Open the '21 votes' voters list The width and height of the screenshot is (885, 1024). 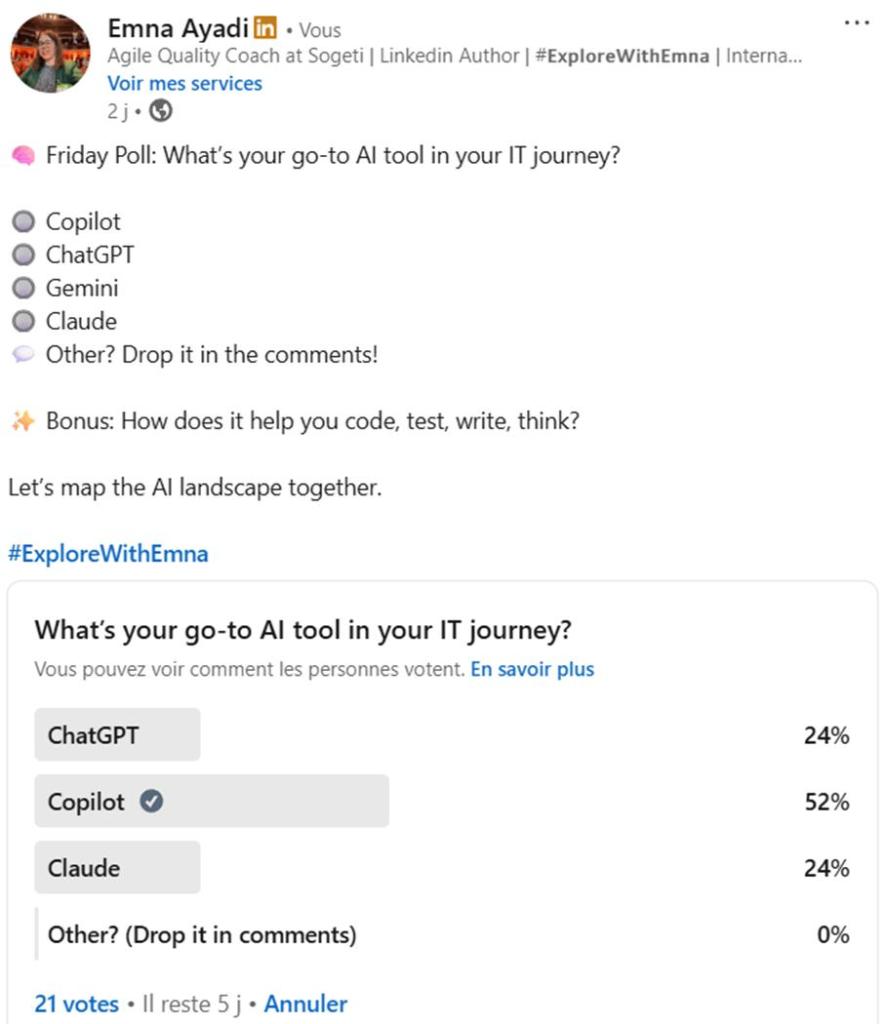tap(76, 1003)
